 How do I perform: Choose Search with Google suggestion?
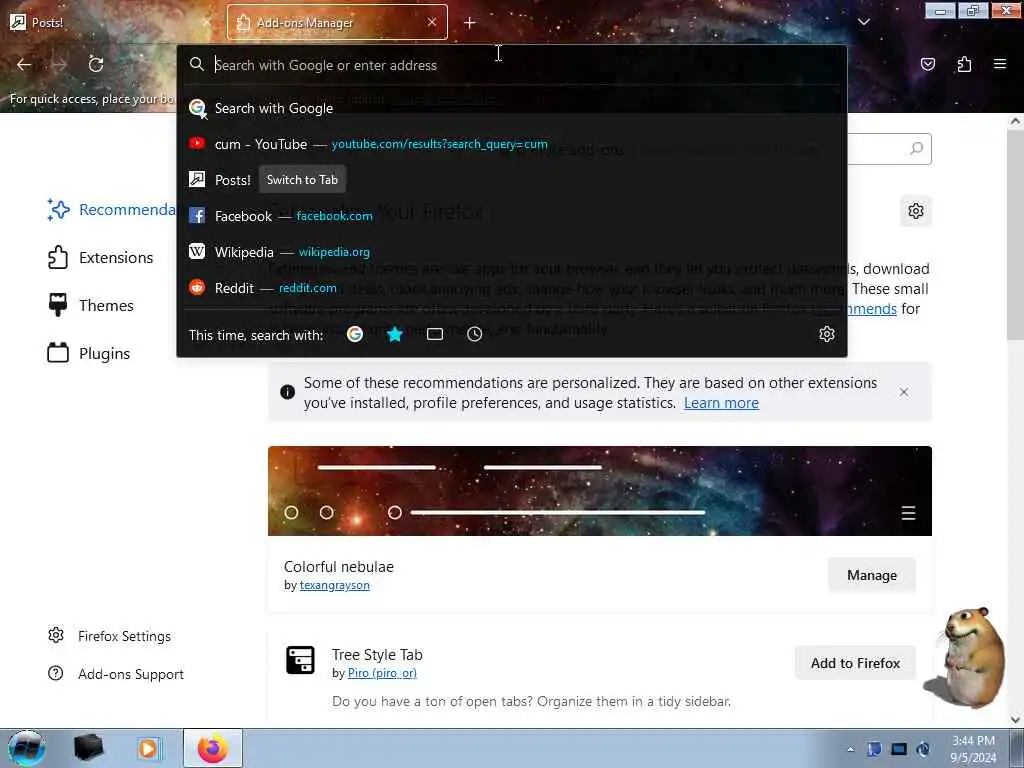[512, 108]
